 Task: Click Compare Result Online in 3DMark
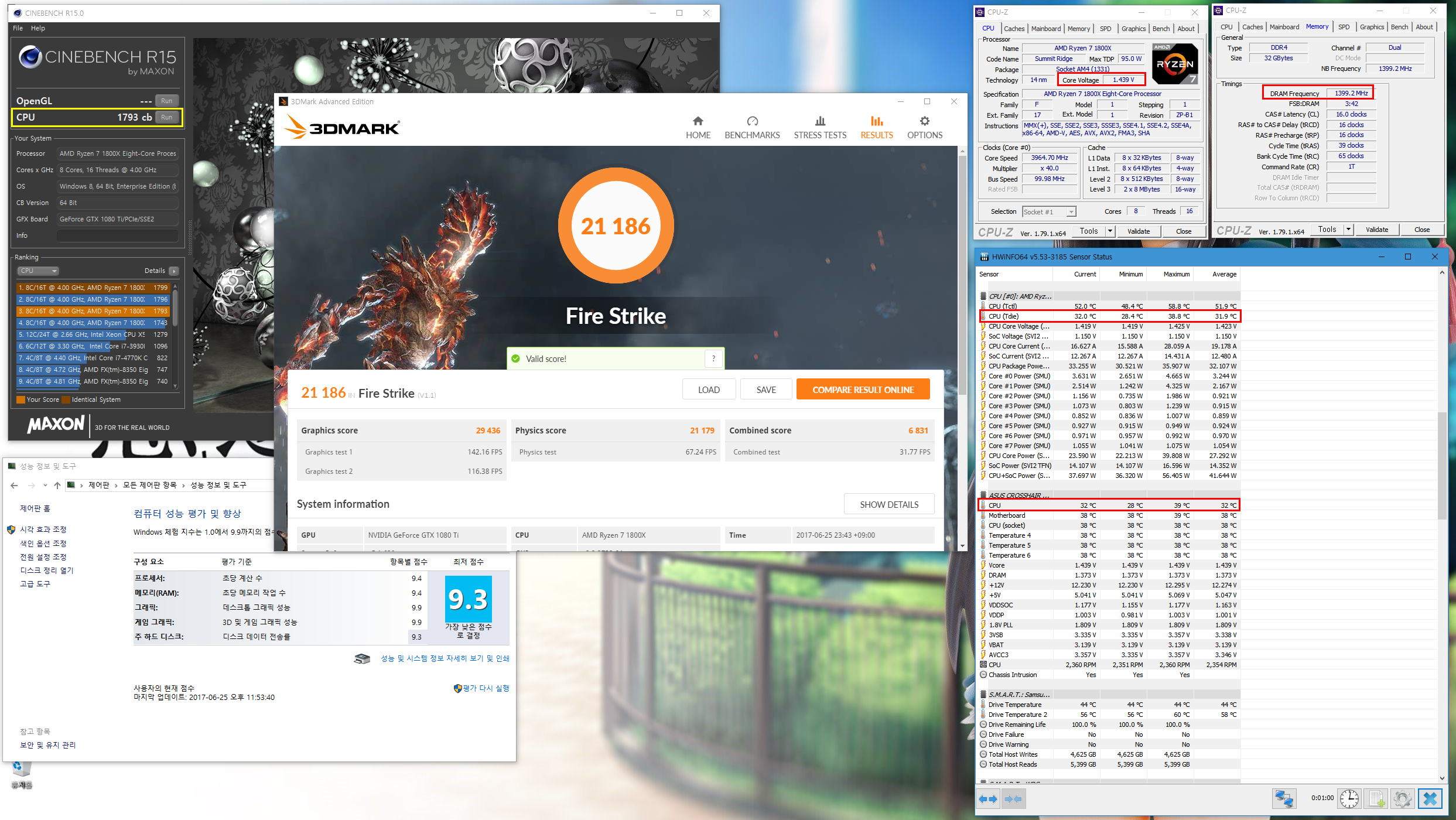coord(863,389)
